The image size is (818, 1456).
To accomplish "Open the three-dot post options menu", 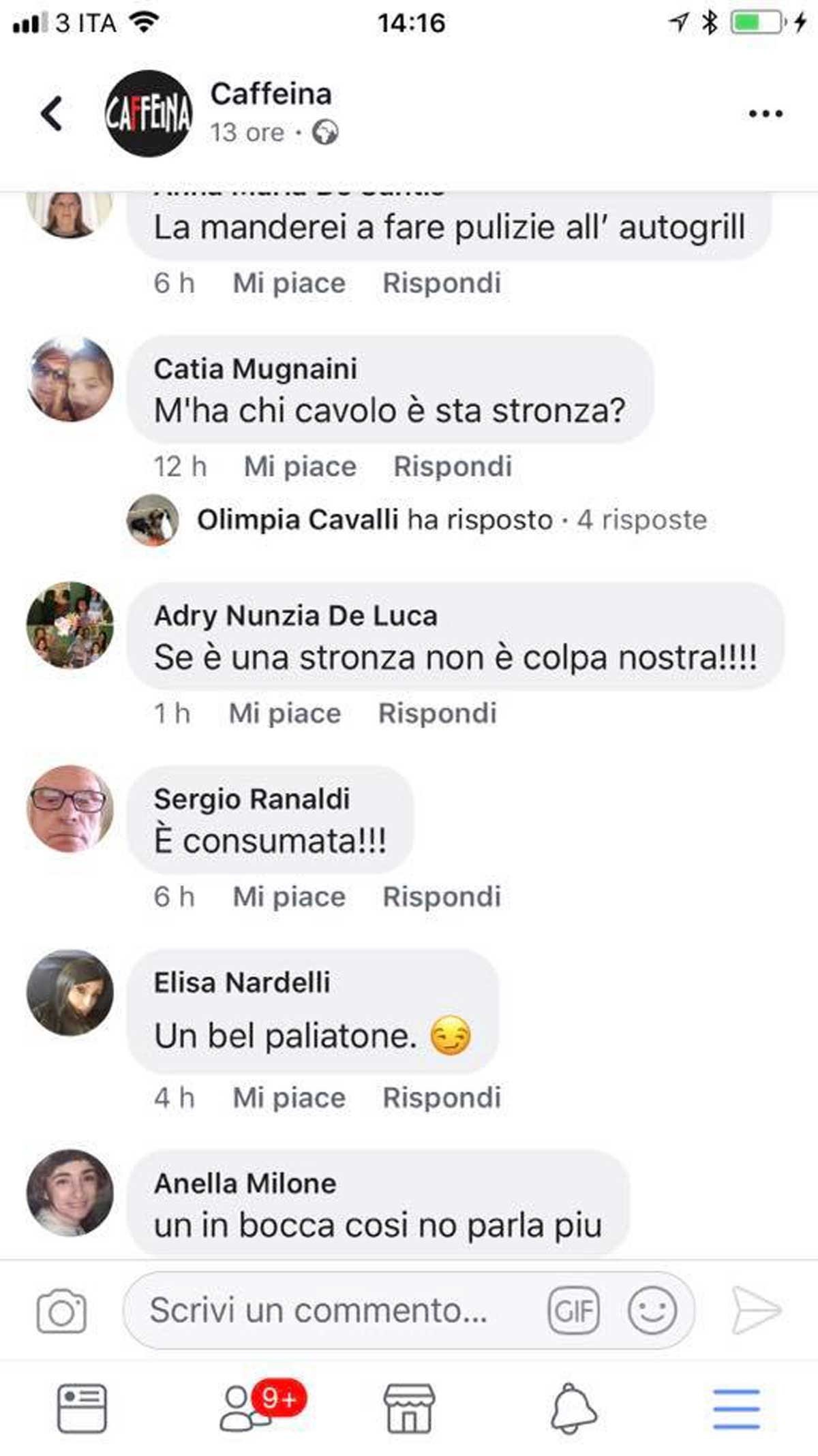I will click(766, 114).
